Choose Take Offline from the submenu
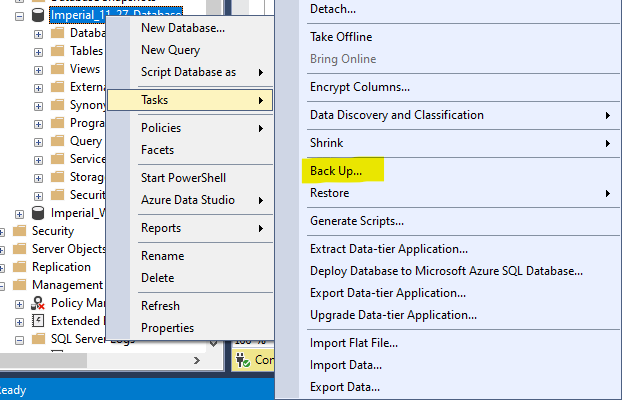The height and width of the screenshot is (400, 622). [341, 37]
